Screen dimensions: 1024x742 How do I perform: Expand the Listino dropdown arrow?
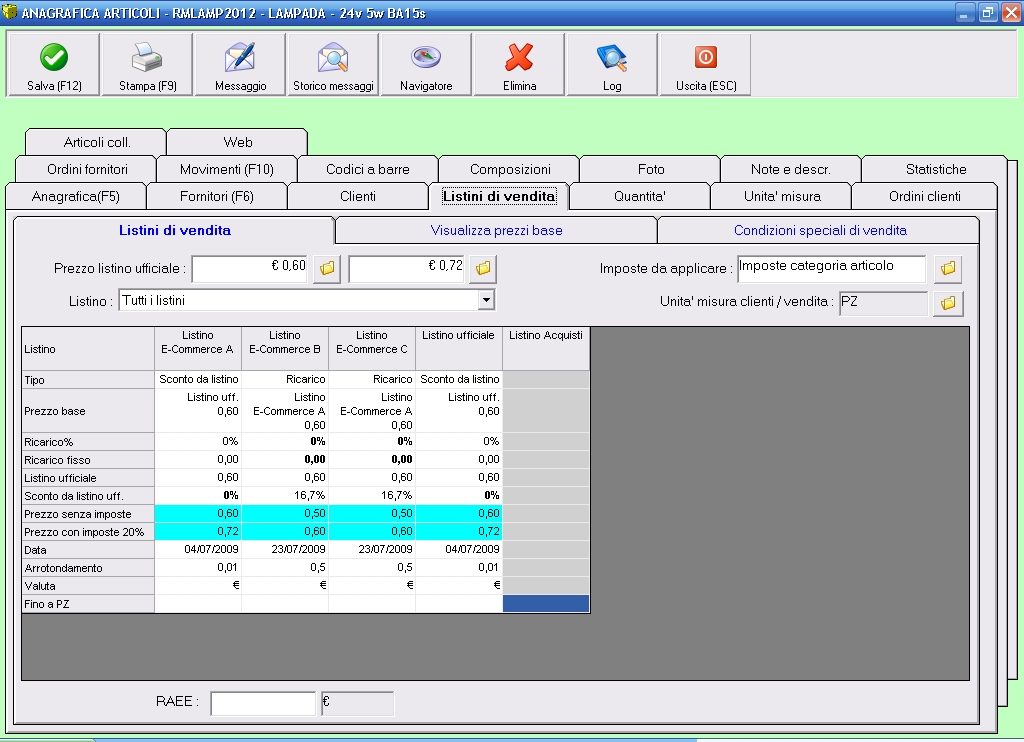click(486, 300)
